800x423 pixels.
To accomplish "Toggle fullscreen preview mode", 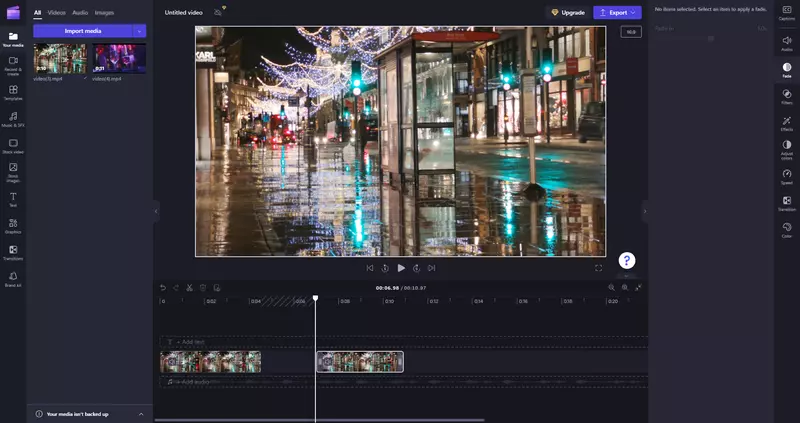I will 599,268.
